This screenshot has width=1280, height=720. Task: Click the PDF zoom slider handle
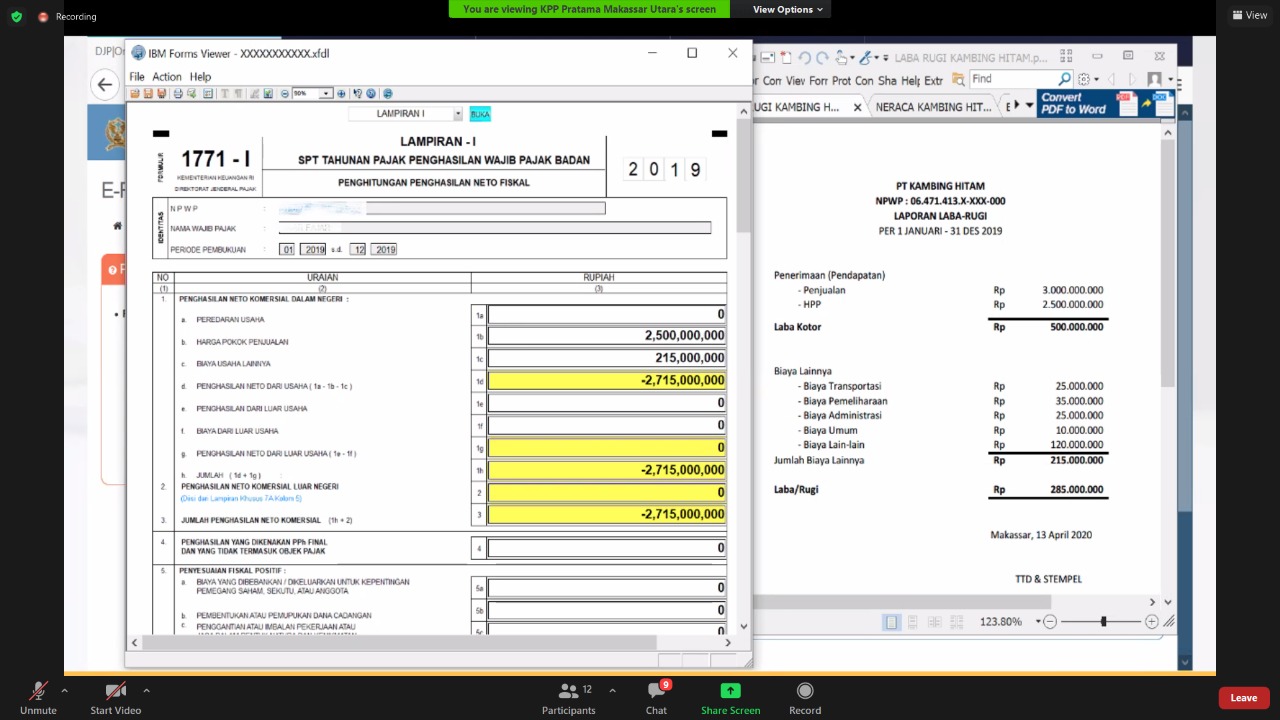[x=1104, y=622]
